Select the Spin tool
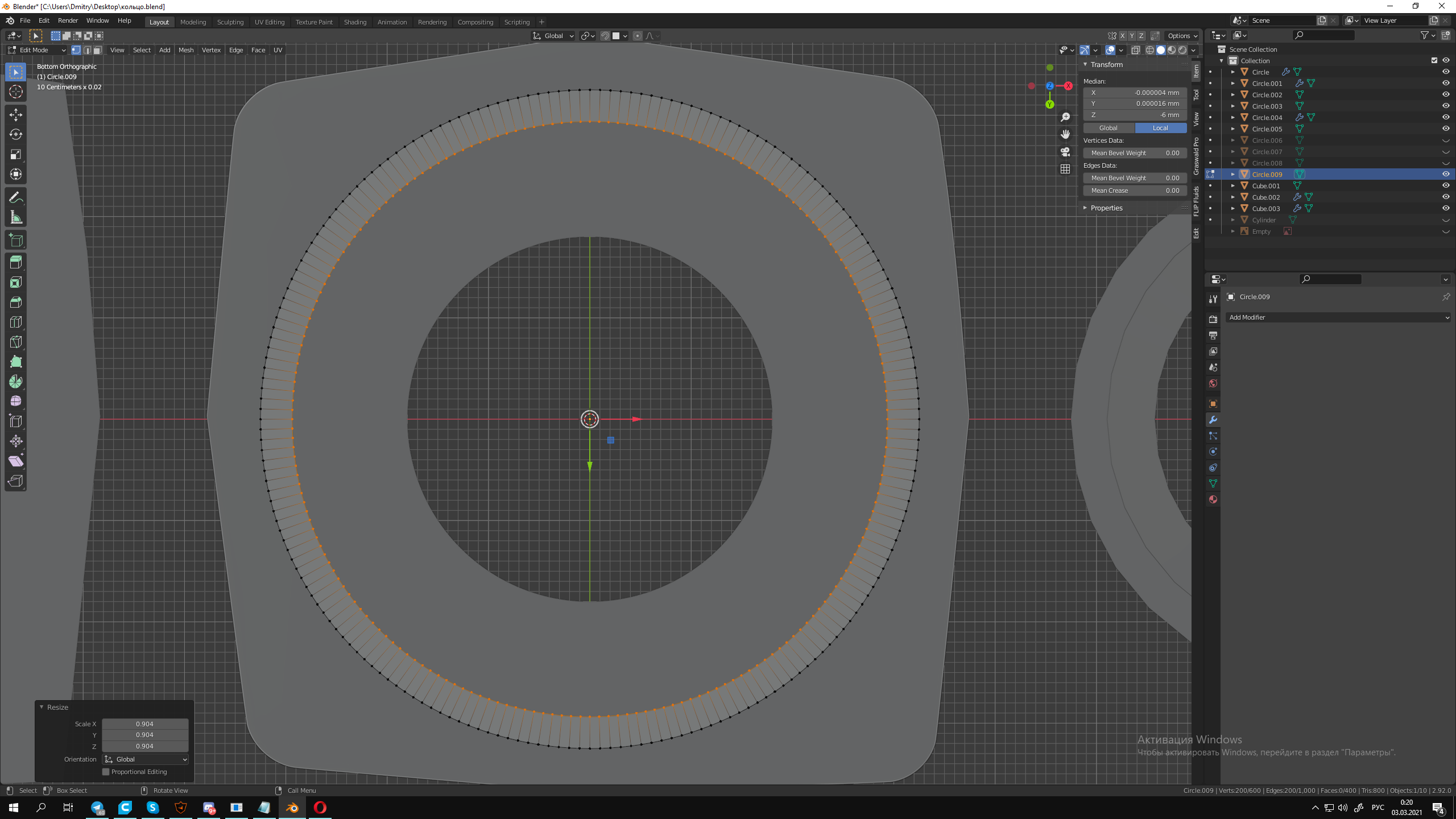 16,382
